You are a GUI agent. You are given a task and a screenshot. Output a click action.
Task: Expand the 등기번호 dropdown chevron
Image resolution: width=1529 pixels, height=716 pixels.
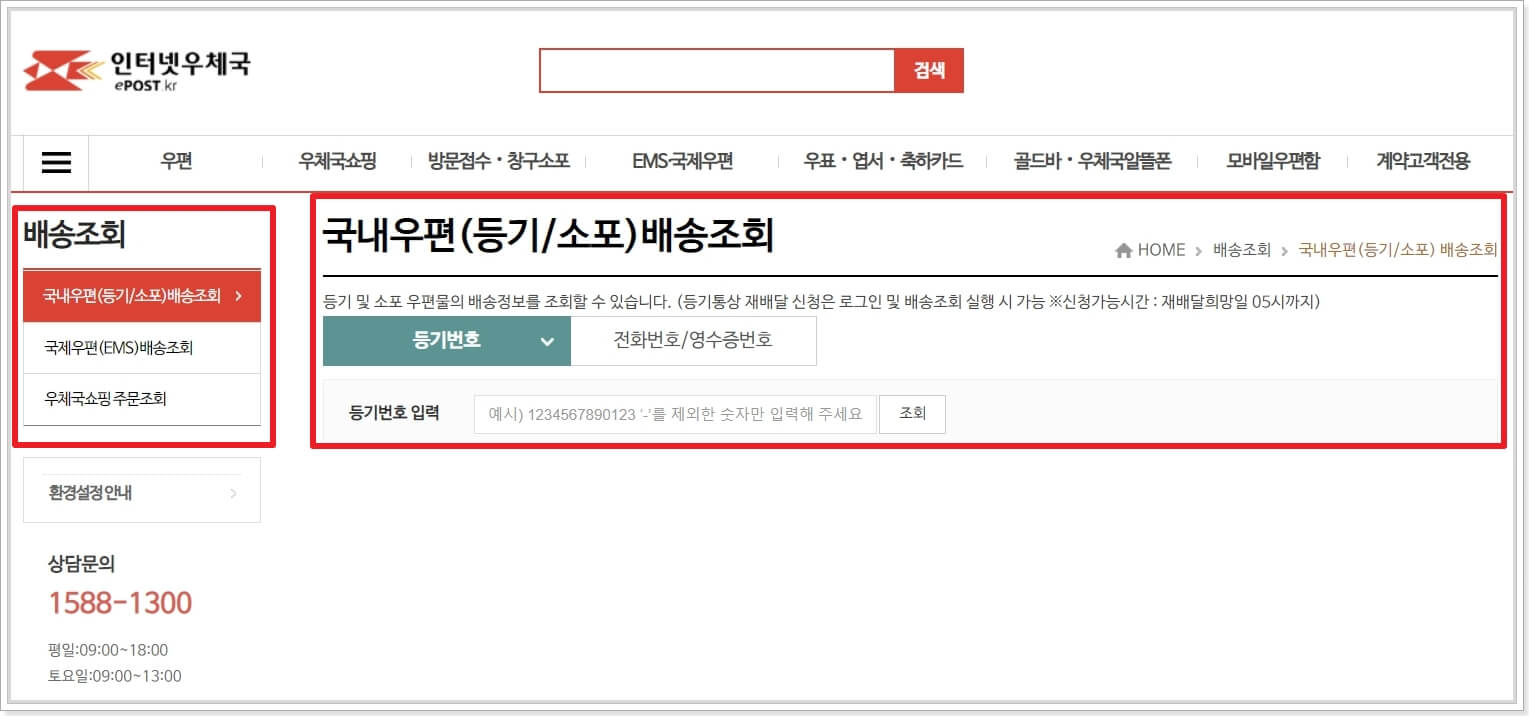point(546,341)
